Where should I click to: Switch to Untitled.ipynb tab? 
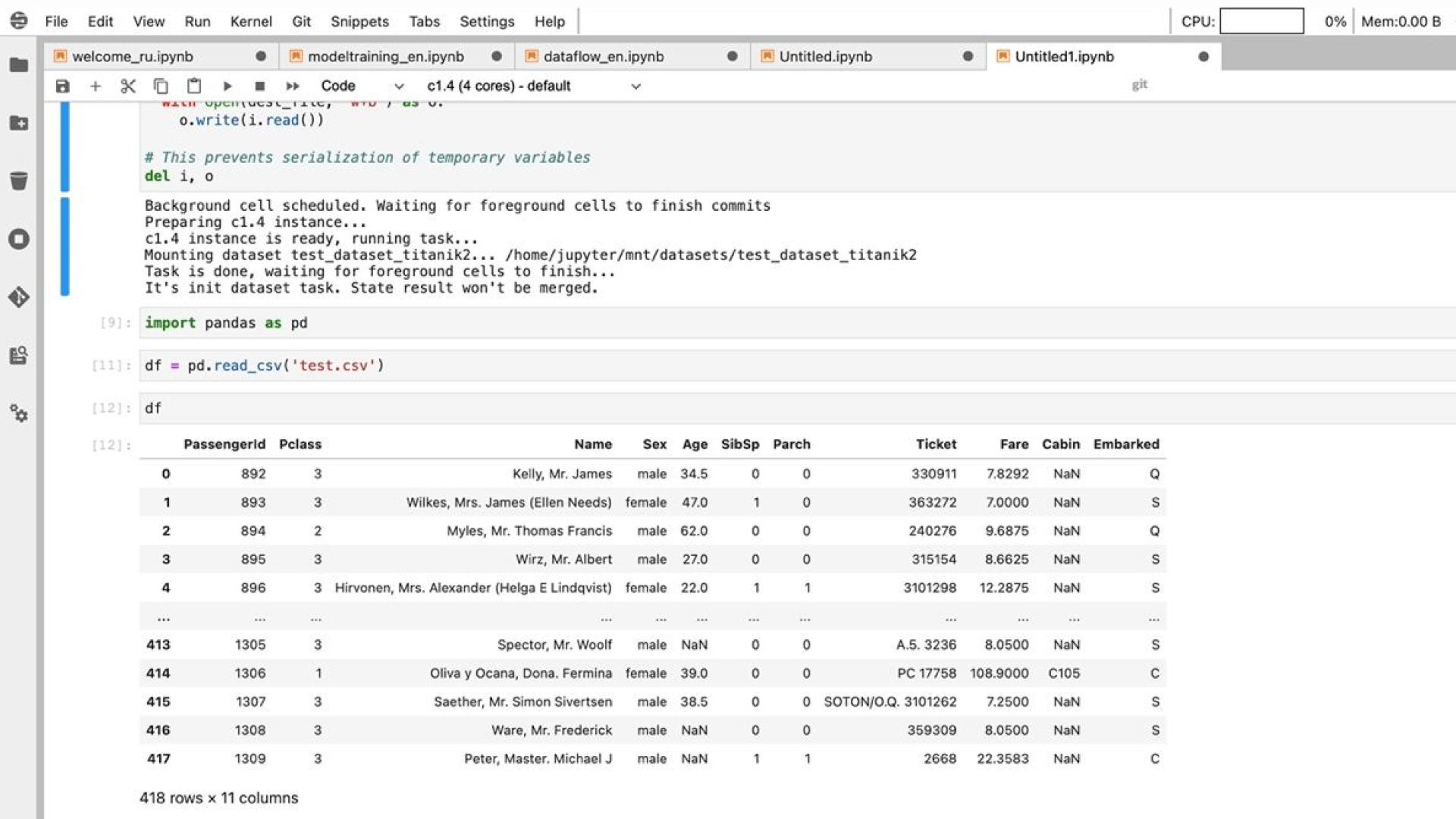pyautogui.click(x=868, y=56)
